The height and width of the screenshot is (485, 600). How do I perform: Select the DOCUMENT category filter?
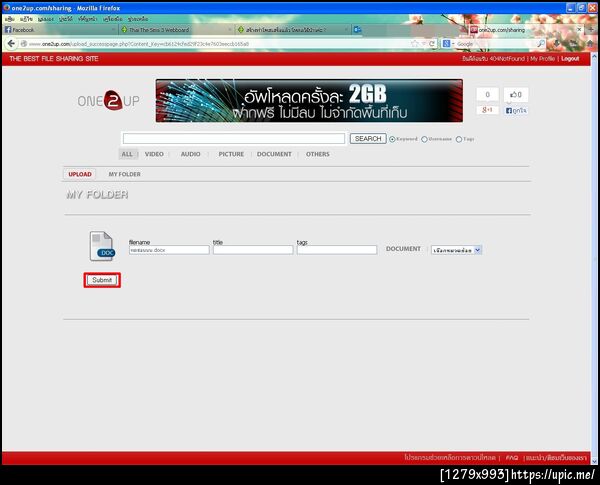[x=274, y=154]
